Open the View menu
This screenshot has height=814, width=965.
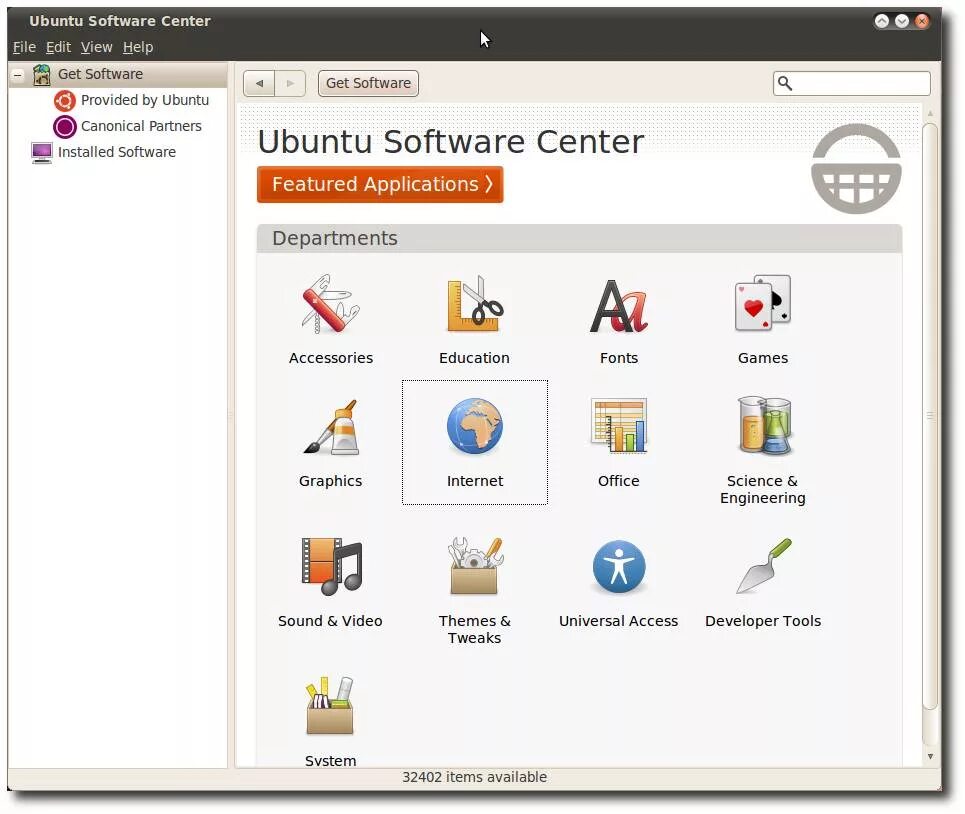coord(97,47)
